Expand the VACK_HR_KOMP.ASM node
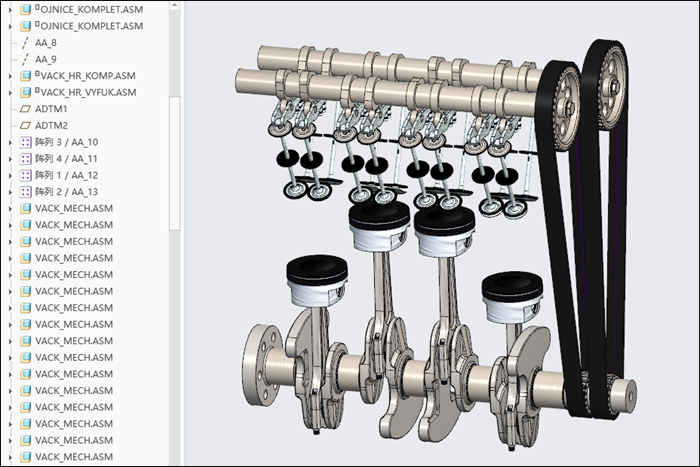Screen dimensions: 700x467 click(x=10, y=76)
